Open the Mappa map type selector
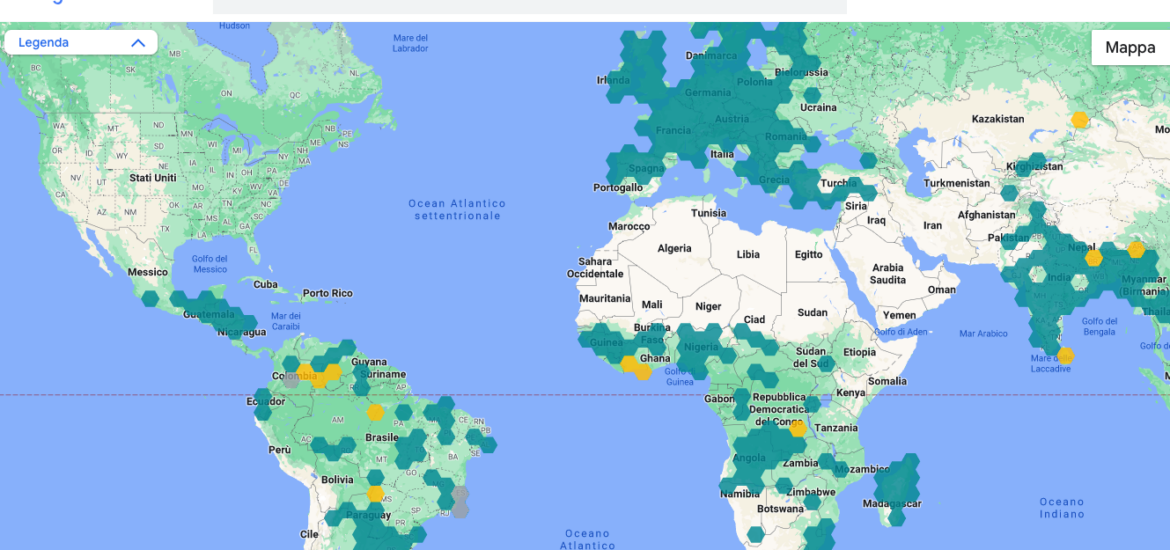The width and height of the screenshot is (1170, 550). (x=1130, y=47)
